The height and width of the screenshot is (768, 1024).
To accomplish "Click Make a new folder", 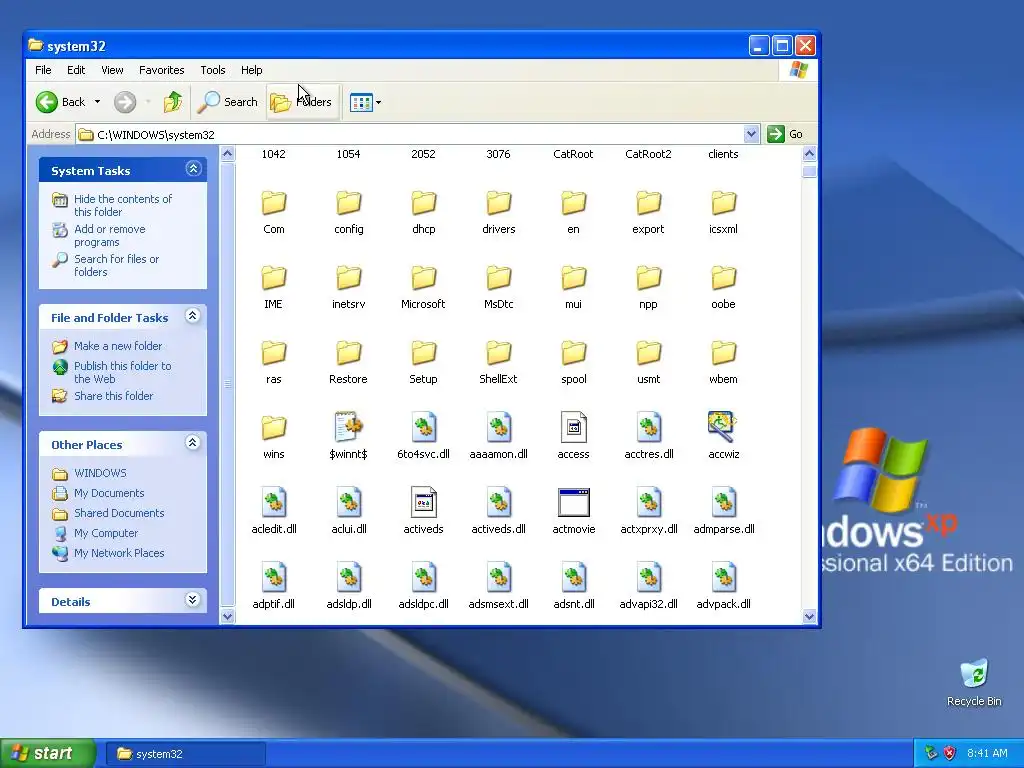I will 118,346.
